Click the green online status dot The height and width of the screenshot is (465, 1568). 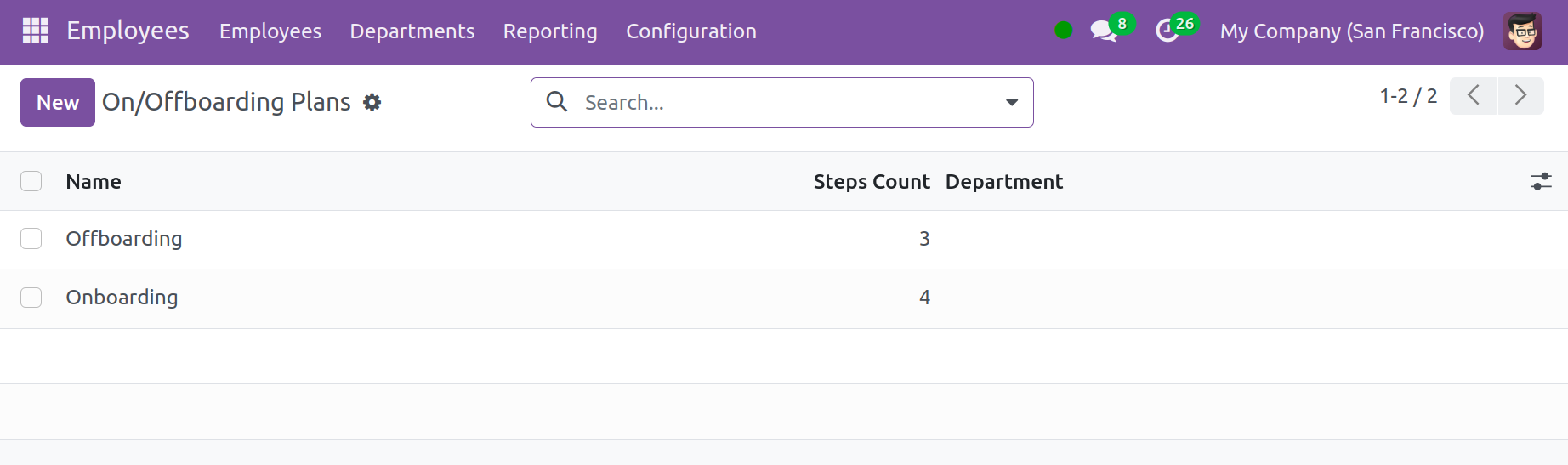click(1063, 31)
